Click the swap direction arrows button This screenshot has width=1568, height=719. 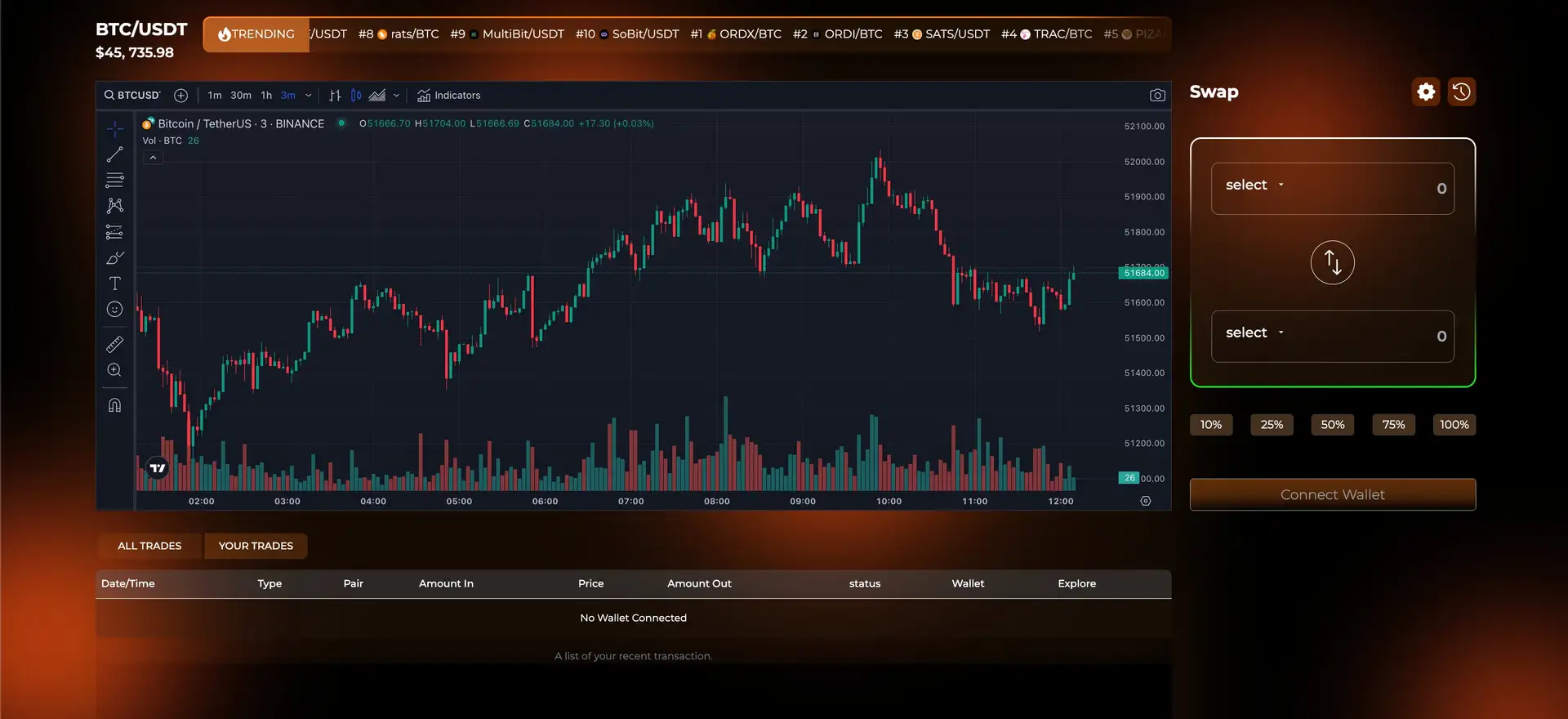click(x=1332, y=262)
